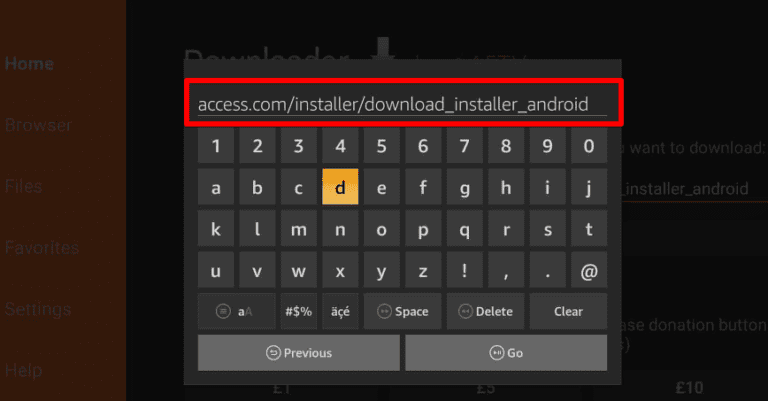Open Settings in the sidebar
The height and width of the screenshot is (401, 768).
click(x=38, y=309)
